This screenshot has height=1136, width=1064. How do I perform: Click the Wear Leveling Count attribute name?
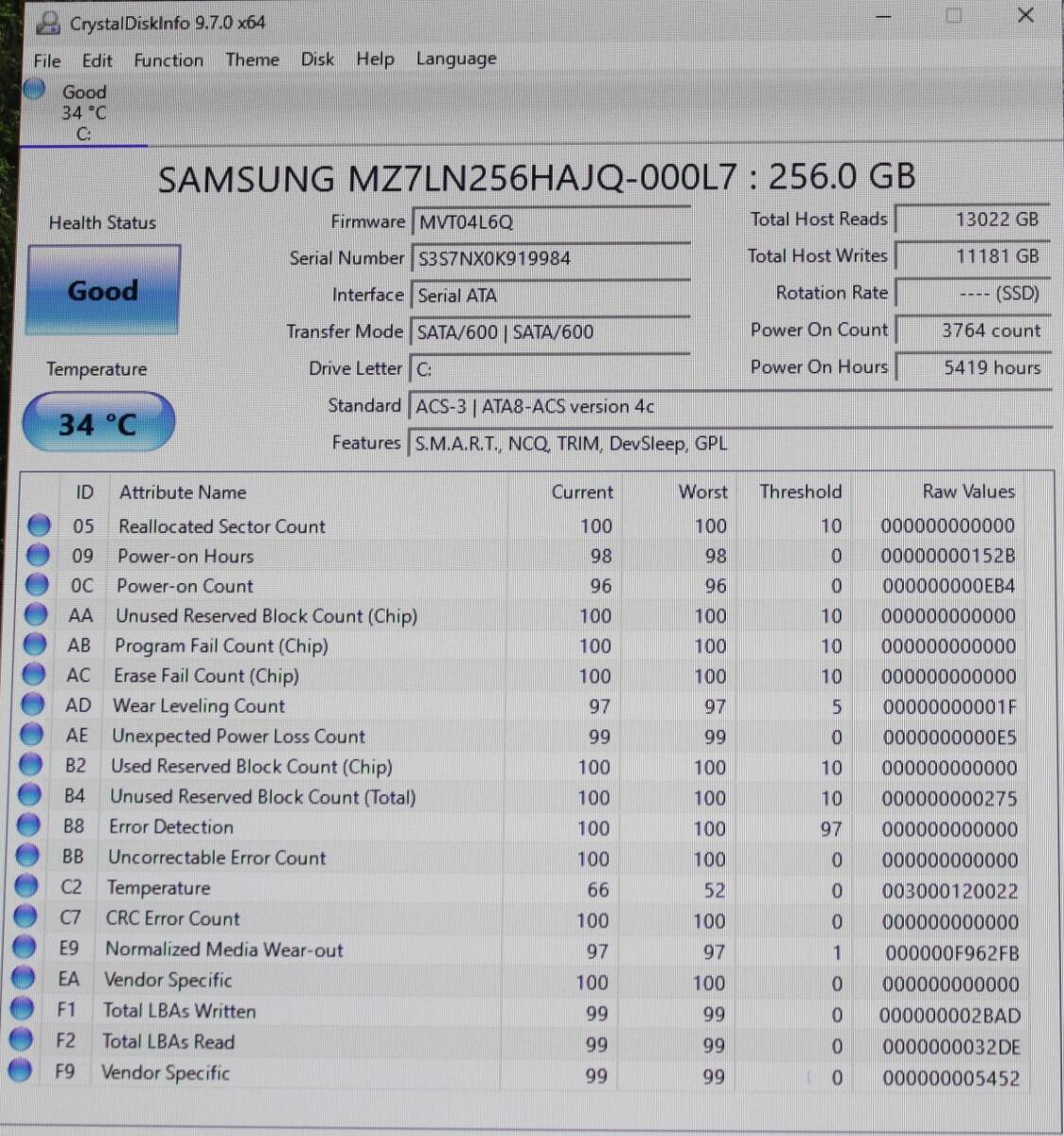199,706
